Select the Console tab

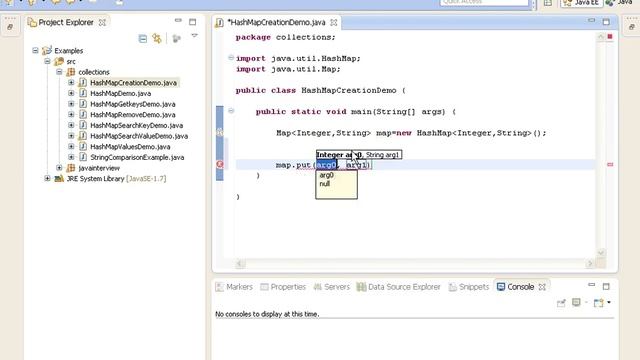[x=516, y=287]
